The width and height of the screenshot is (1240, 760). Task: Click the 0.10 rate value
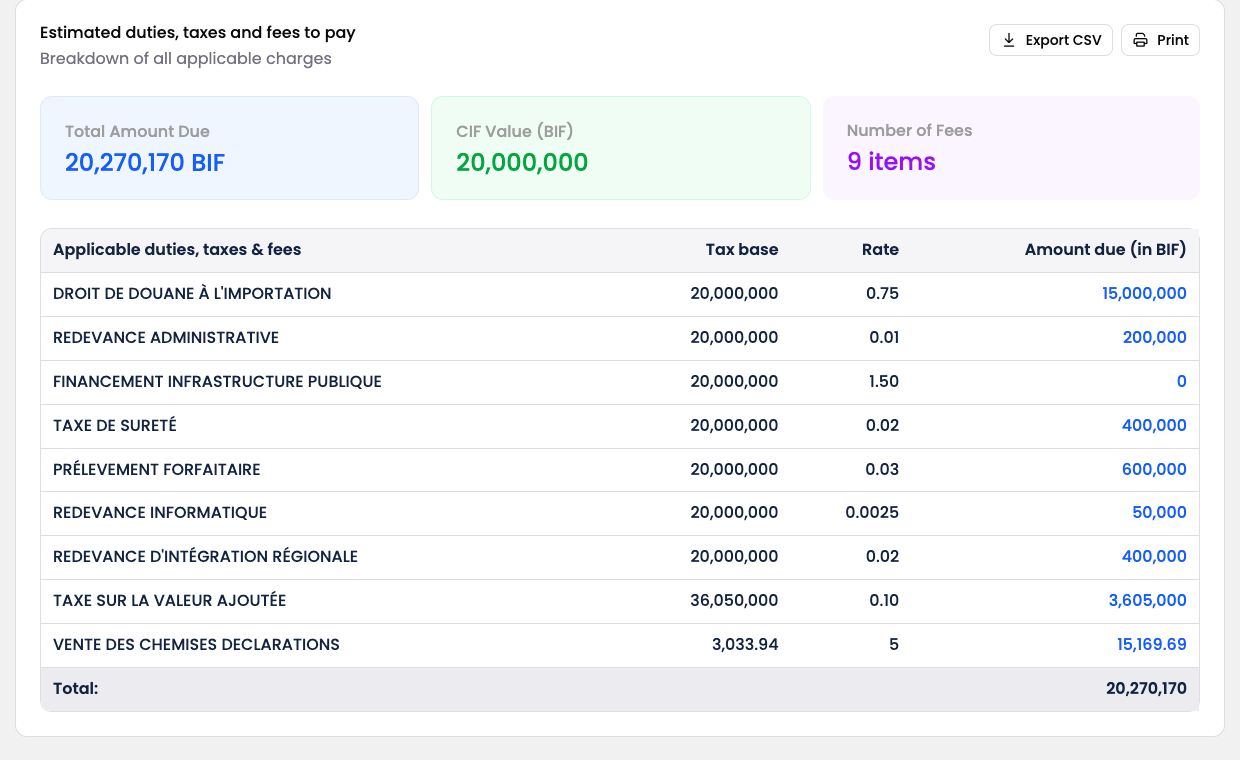[883, 601]
